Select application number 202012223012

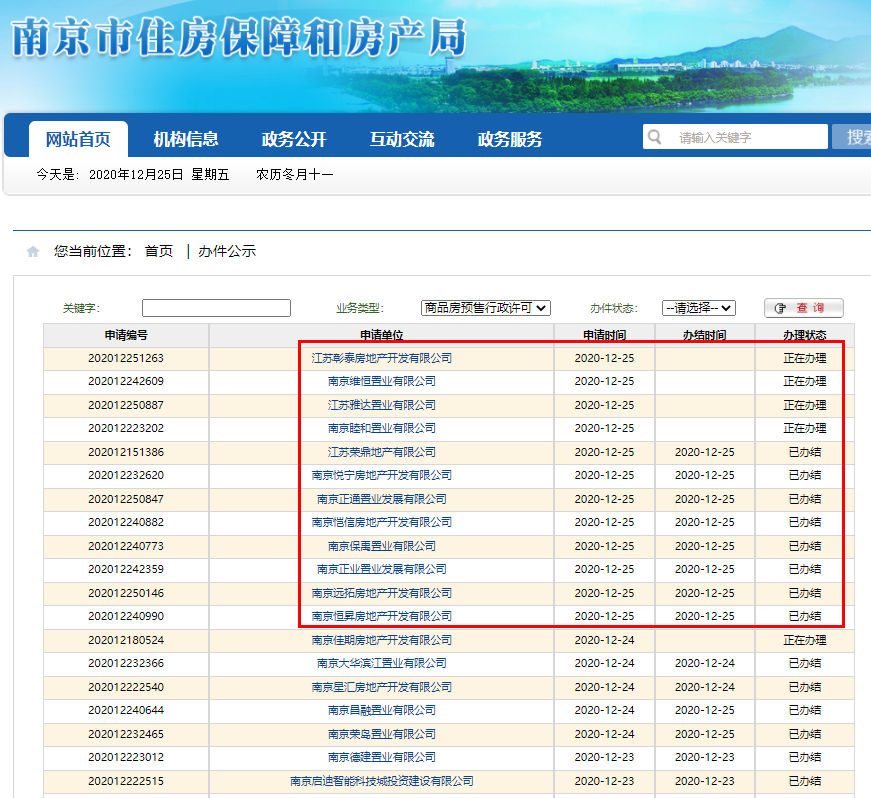pos(126,757)
